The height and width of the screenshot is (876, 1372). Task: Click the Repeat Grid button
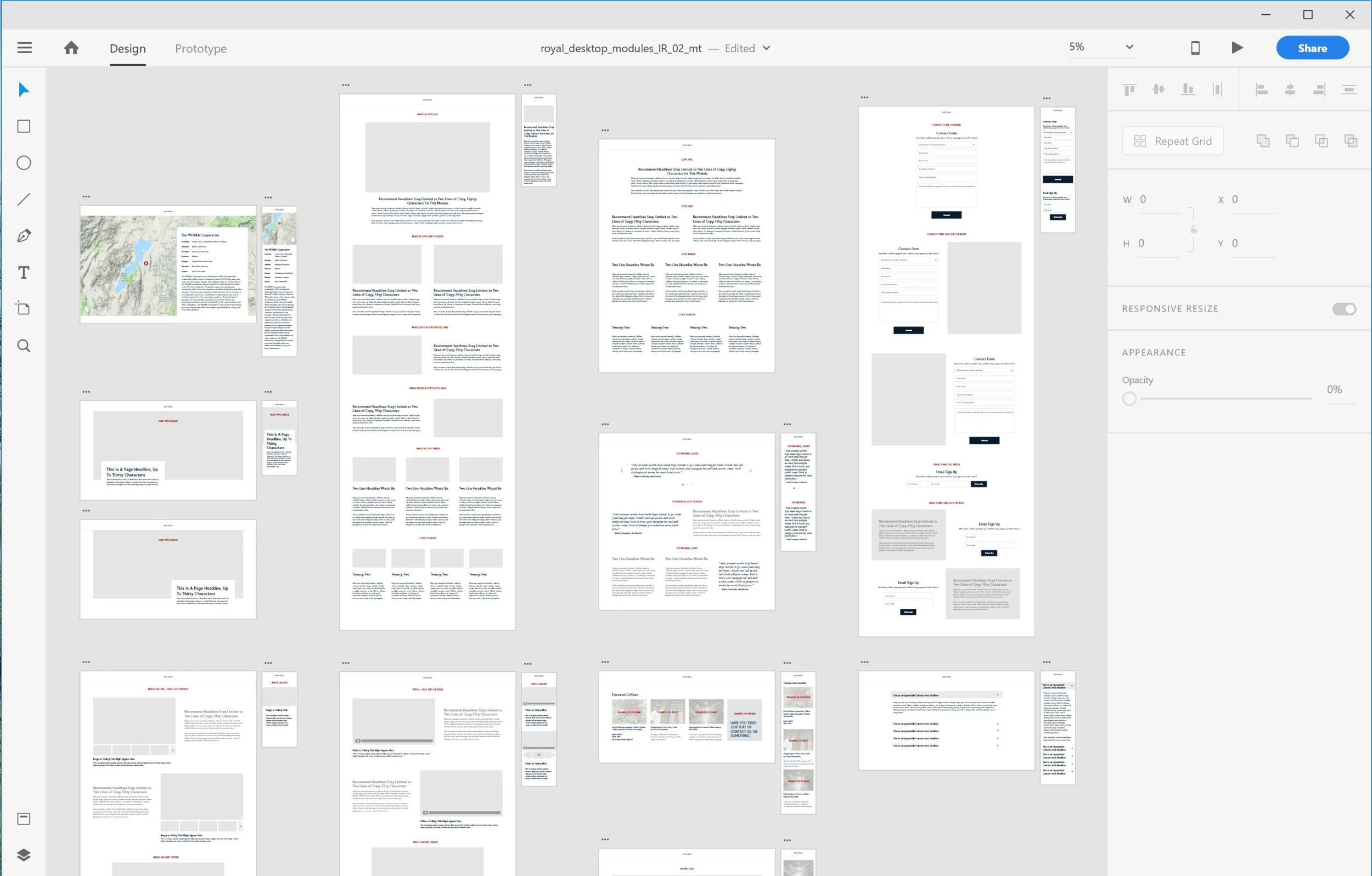(1173, 142)
